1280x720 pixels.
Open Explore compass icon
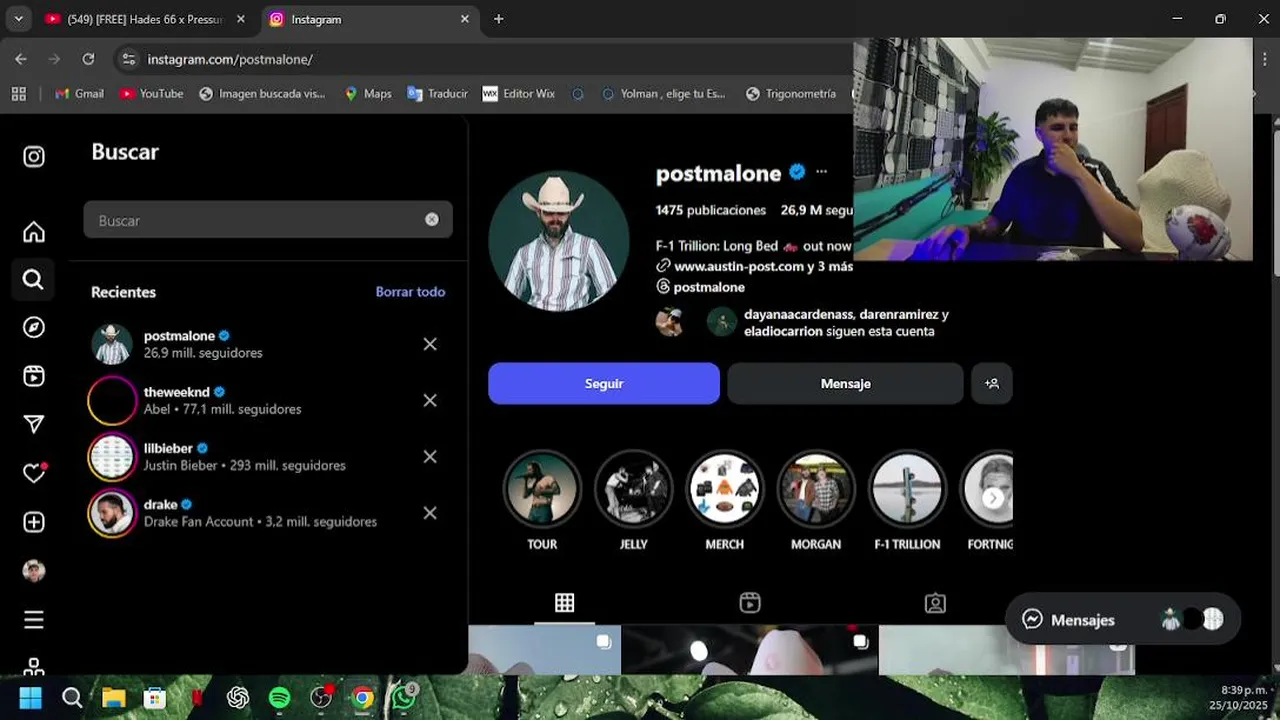tap(34, 328)
